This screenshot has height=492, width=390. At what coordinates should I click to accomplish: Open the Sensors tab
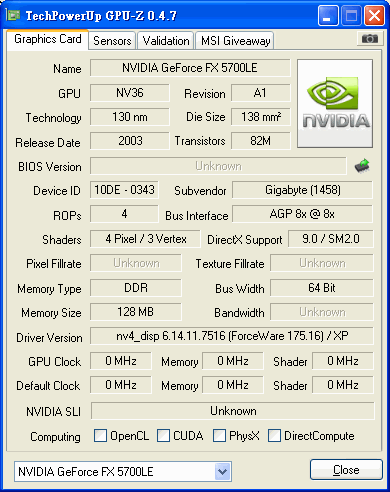click(112, 41)
